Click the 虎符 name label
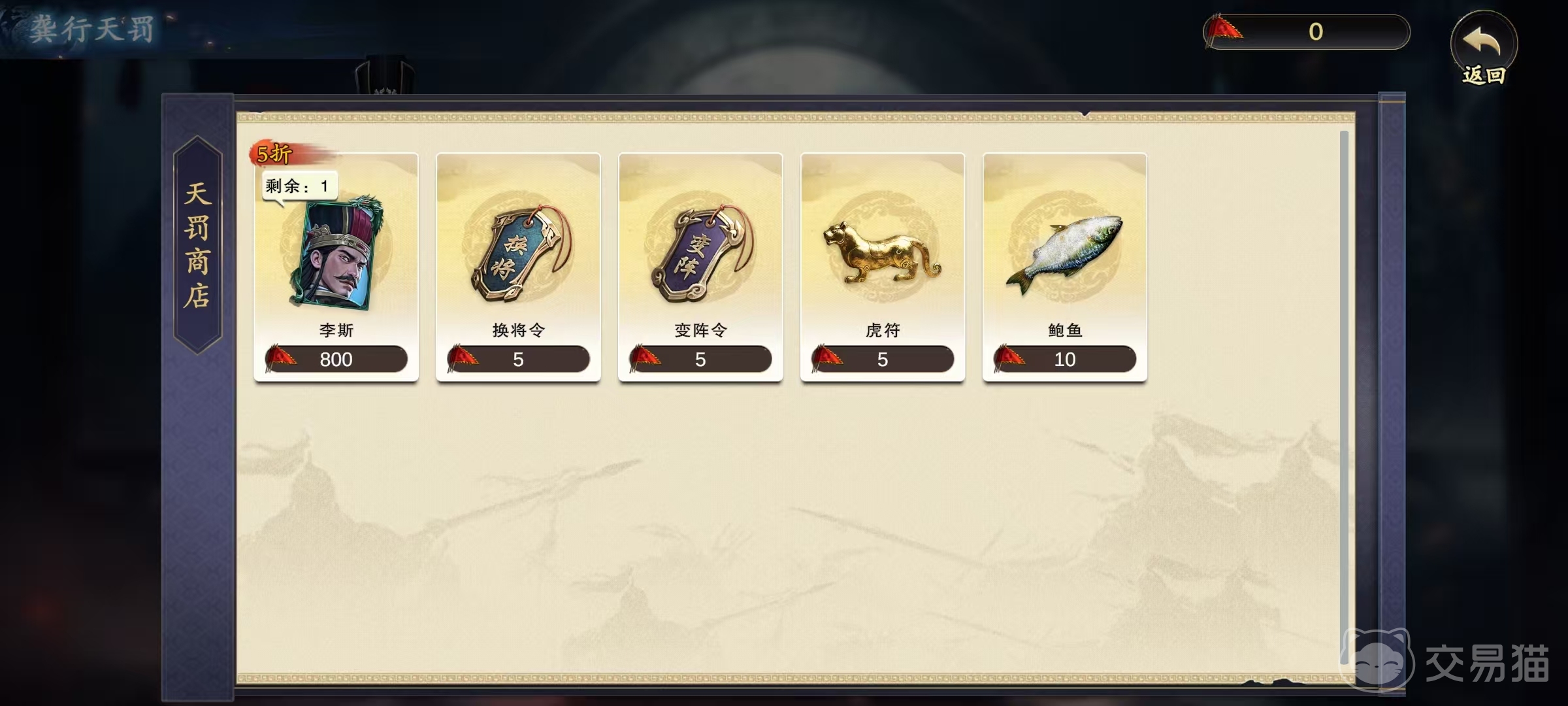The width and height of the screenshot is (1568, 706). 883,330
